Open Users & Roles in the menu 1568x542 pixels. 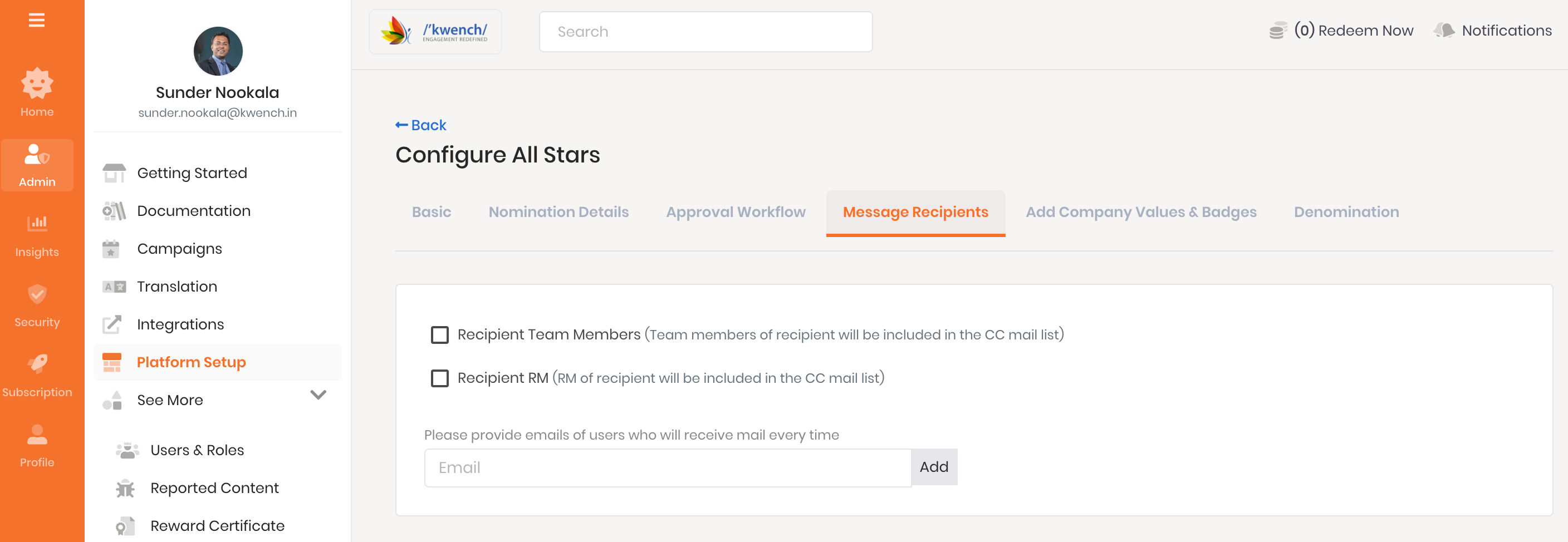click(197, 450)
